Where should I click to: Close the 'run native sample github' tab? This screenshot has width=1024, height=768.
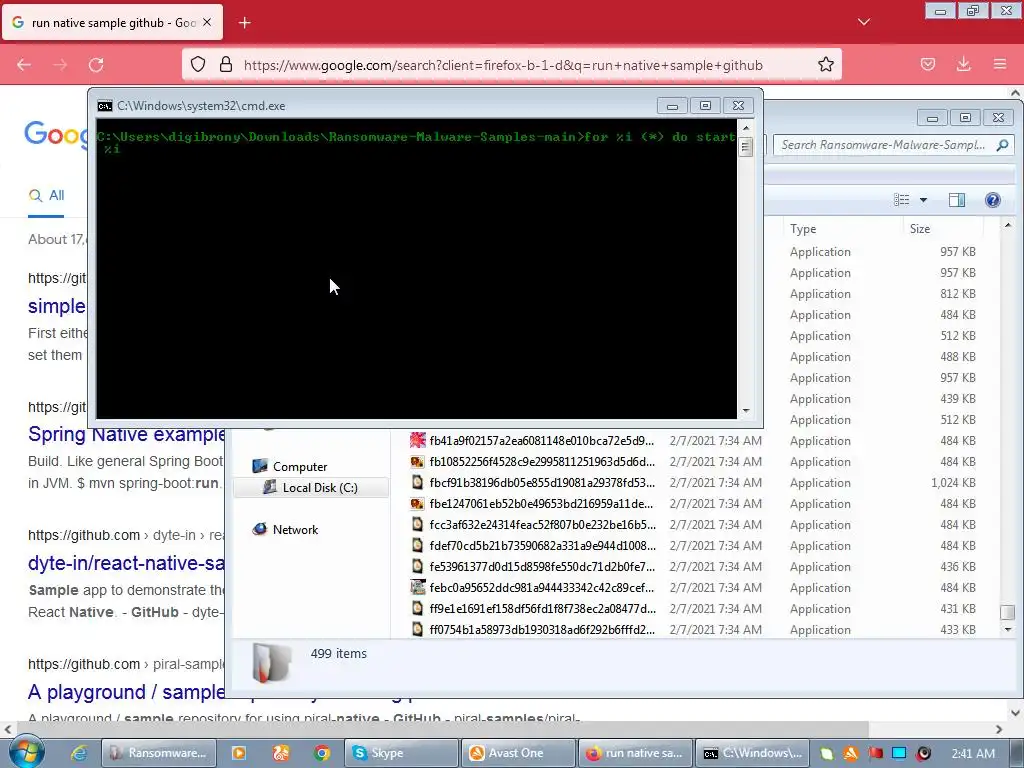(207, 22)
